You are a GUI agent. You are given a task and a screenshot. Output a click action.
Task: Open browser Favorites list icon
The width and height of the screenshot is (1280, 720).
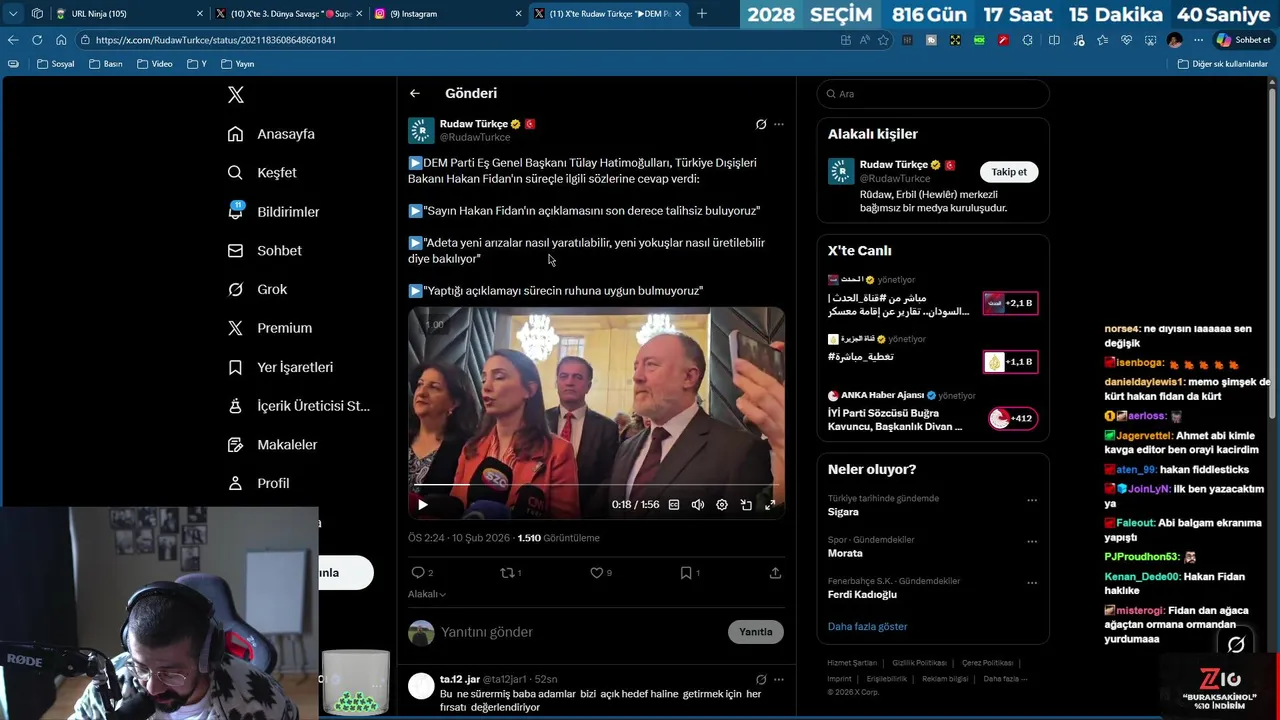(x=1102, y=40)
